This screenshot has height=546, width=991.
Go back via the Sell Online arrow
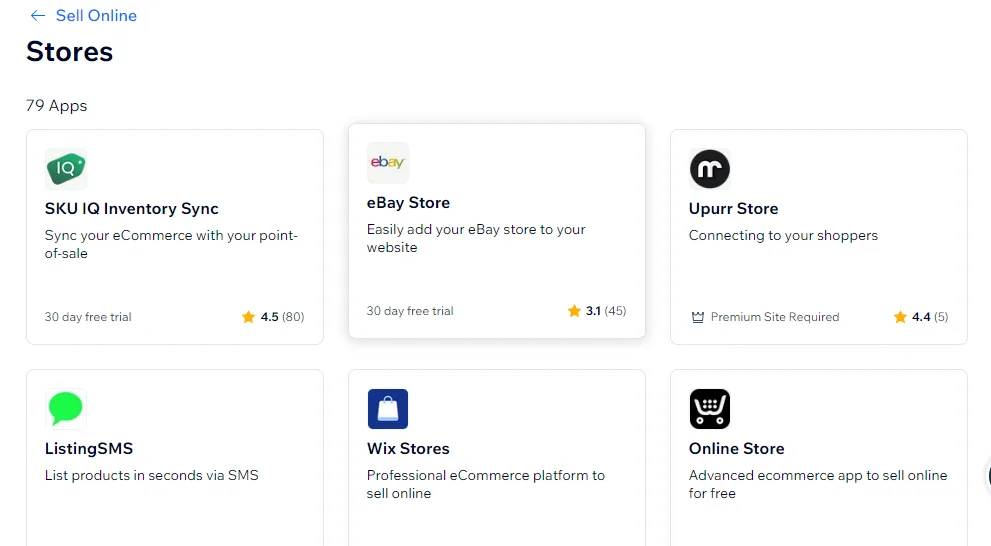(38, 16)
